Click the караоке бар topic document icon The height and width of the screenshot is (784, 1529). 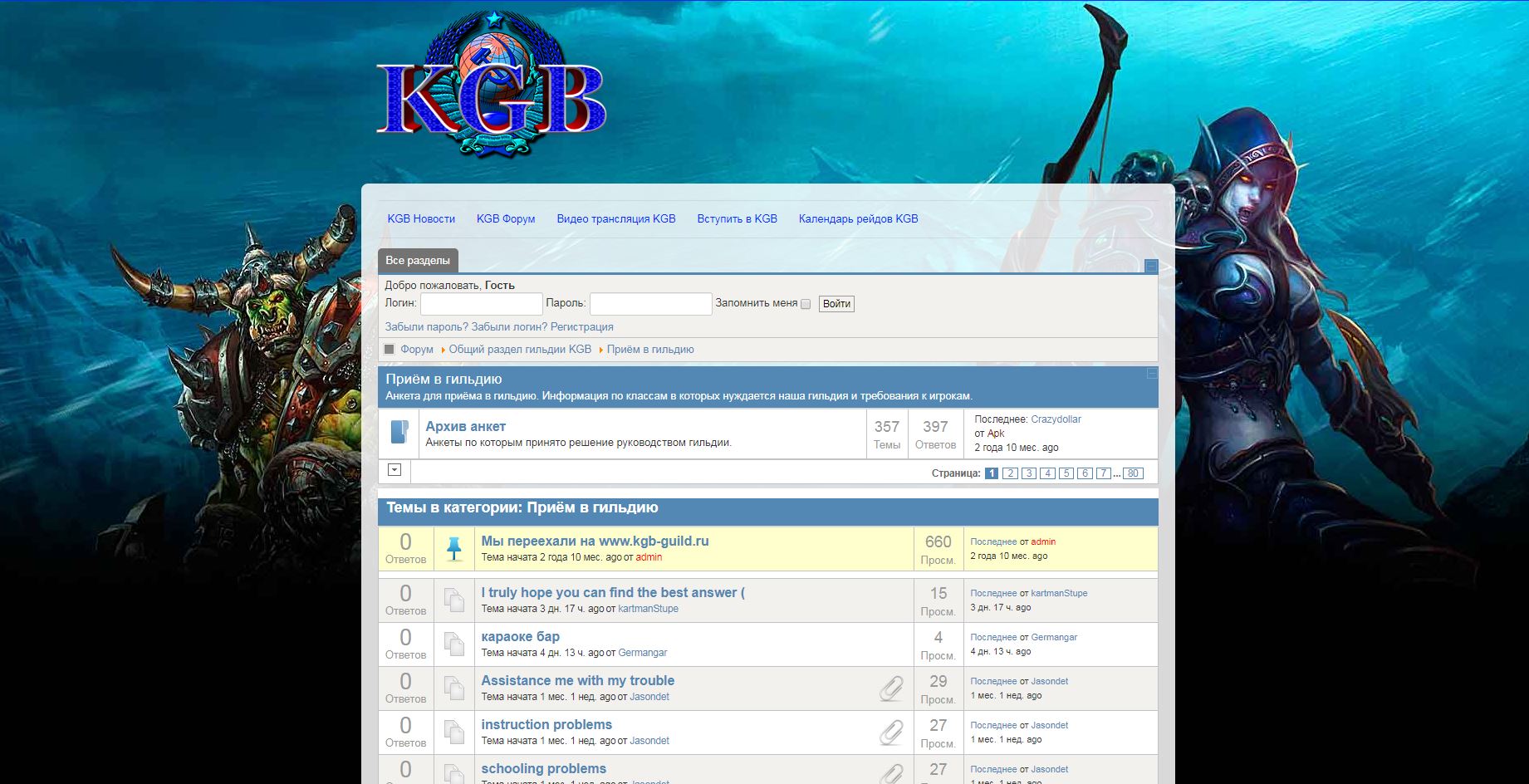point(453,644)
